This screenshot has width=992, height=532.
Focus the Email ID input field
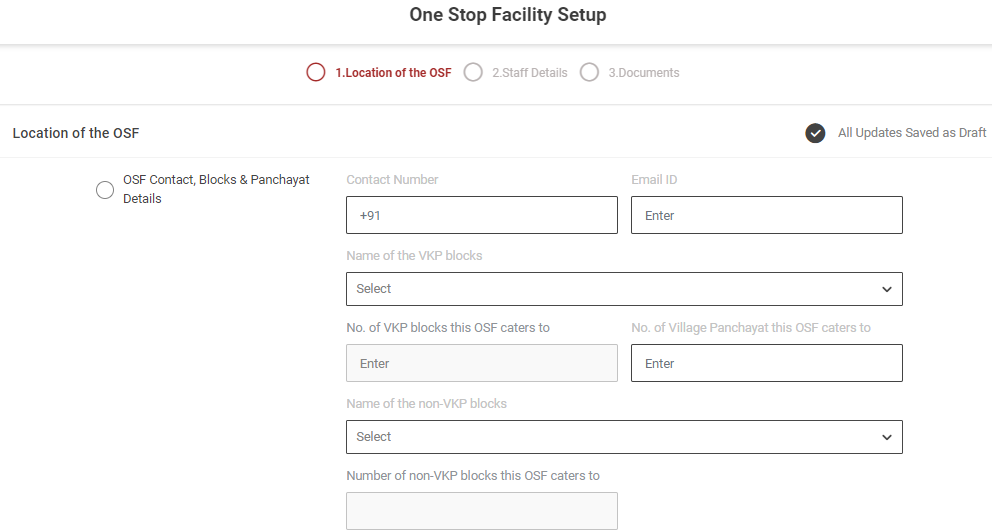[x=766, y=215]
